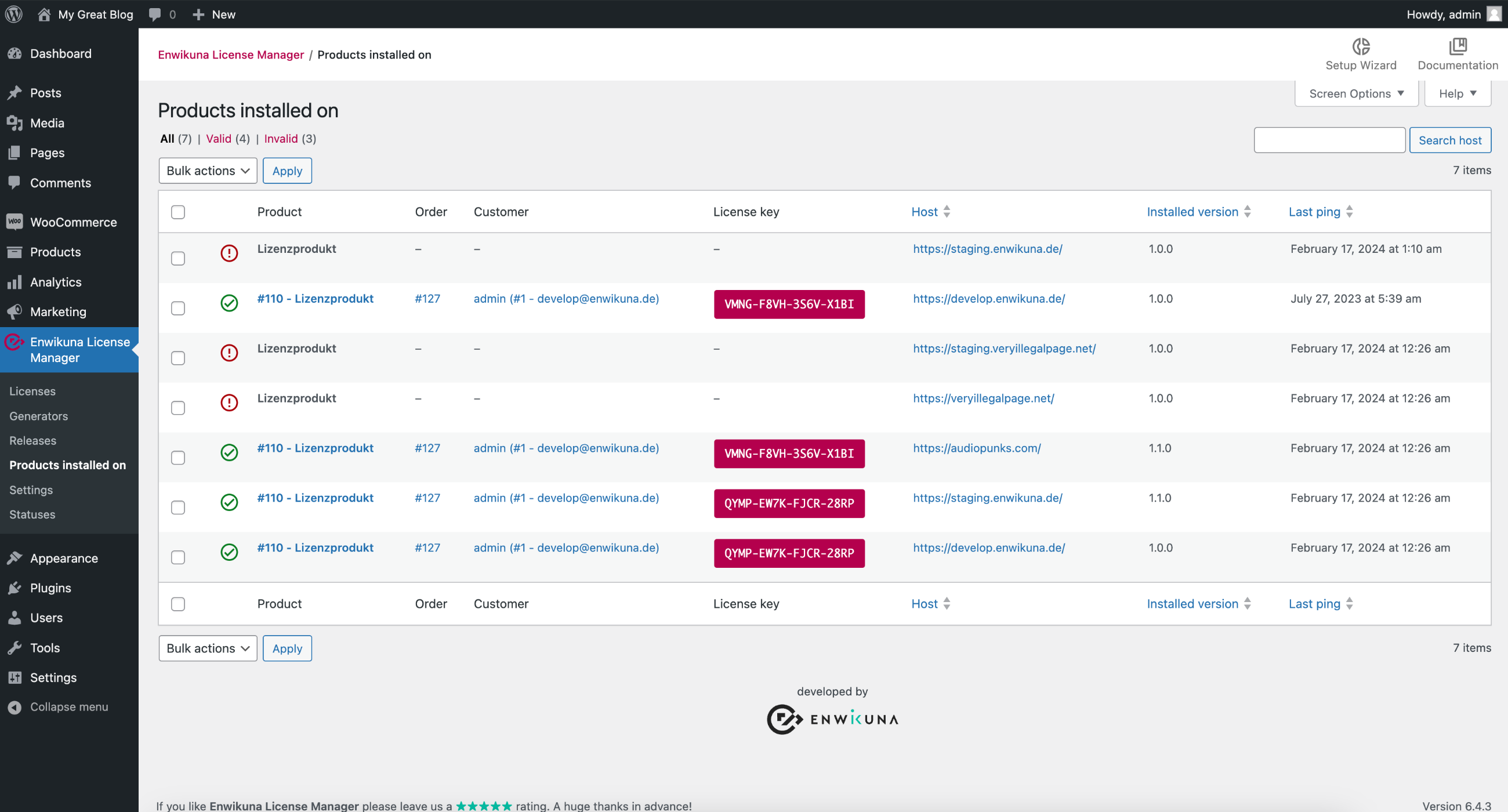Sort by Host in table footer
The image size is (1508, 812).
point(931,604)
